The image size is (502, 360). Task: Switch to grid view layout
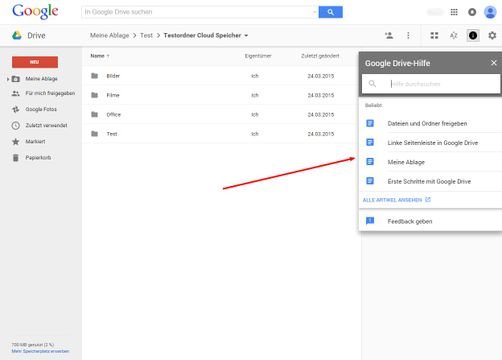(x=434, y=35)
